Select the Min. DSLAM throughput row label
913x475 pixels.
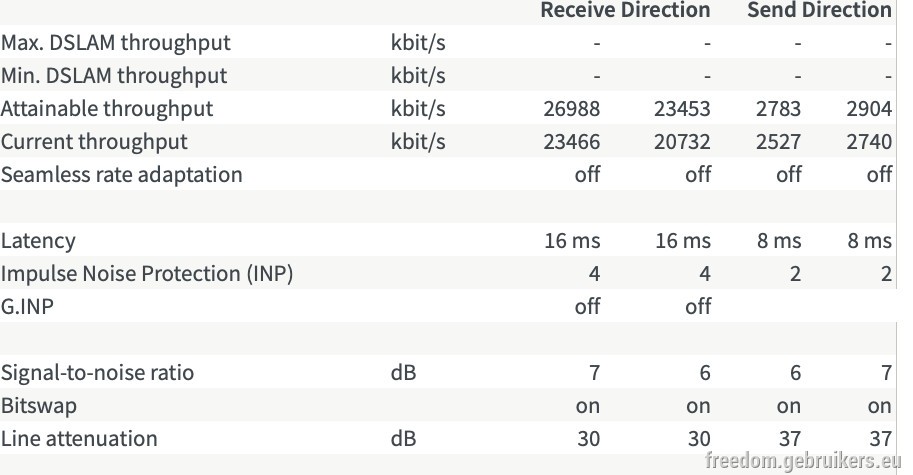[x=114, y=76]
